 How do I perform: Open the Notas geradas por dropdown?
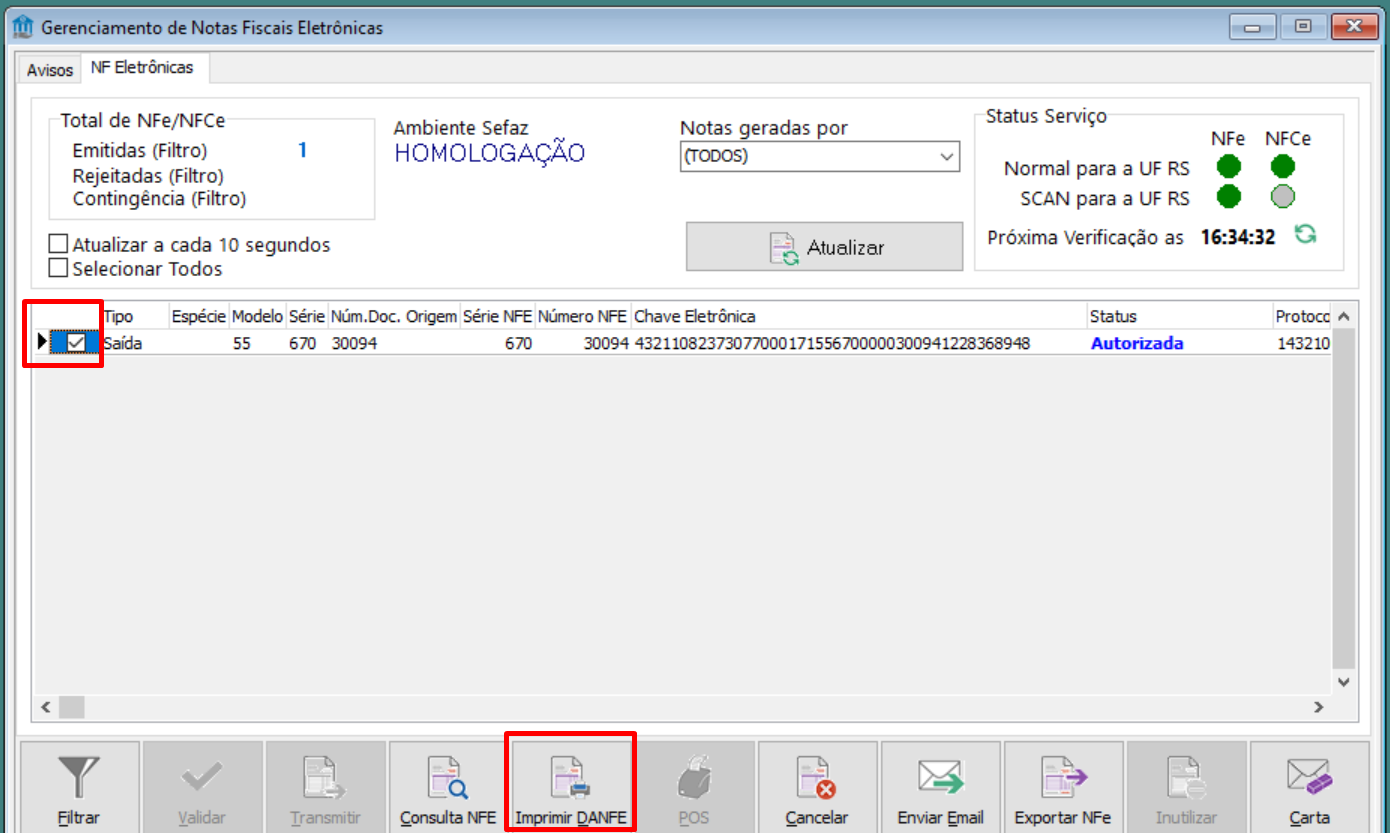pos(819,156)
